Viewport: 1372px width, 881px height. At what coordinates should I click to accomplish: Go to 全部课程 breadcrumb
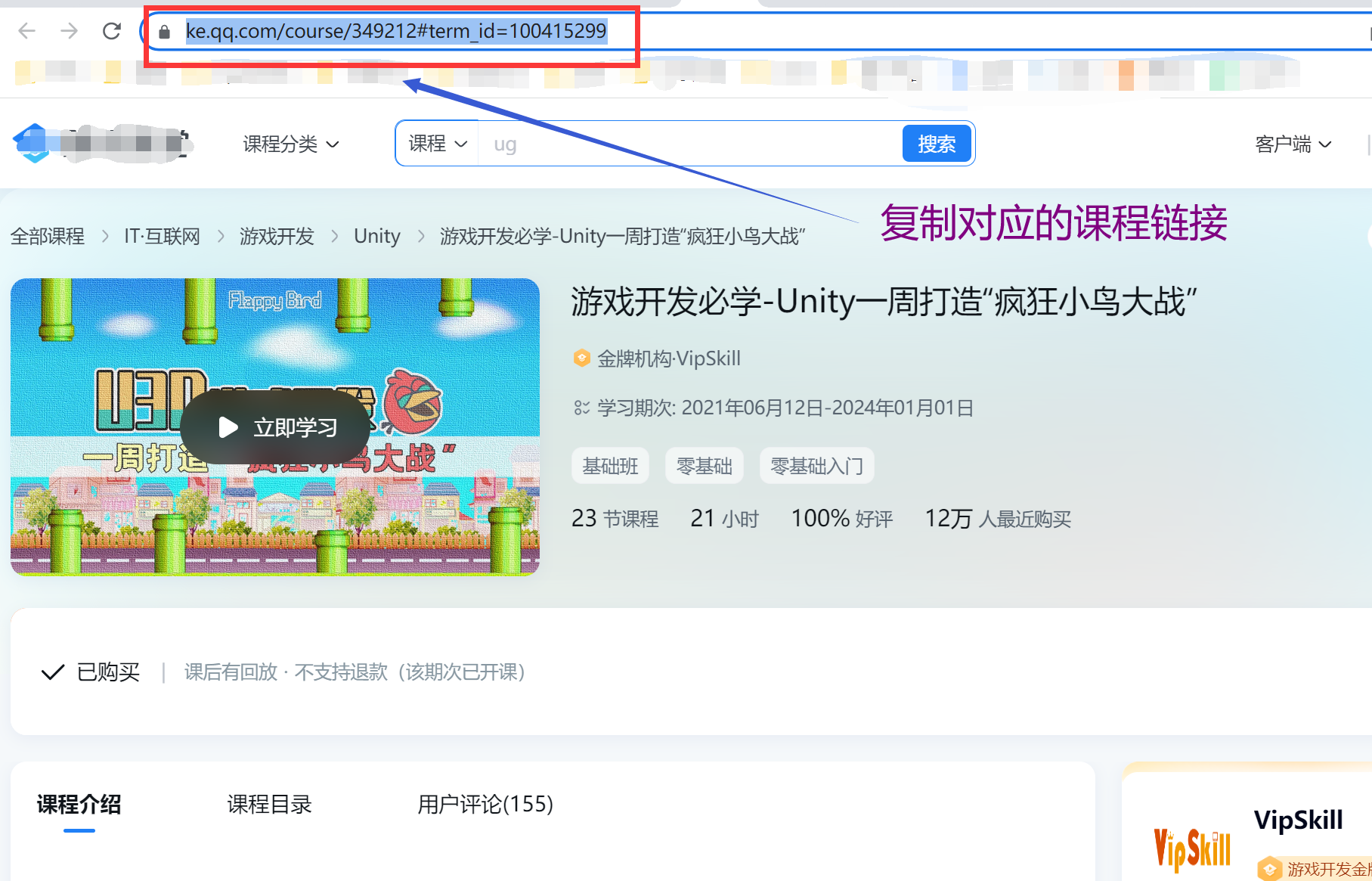point(48,236)
